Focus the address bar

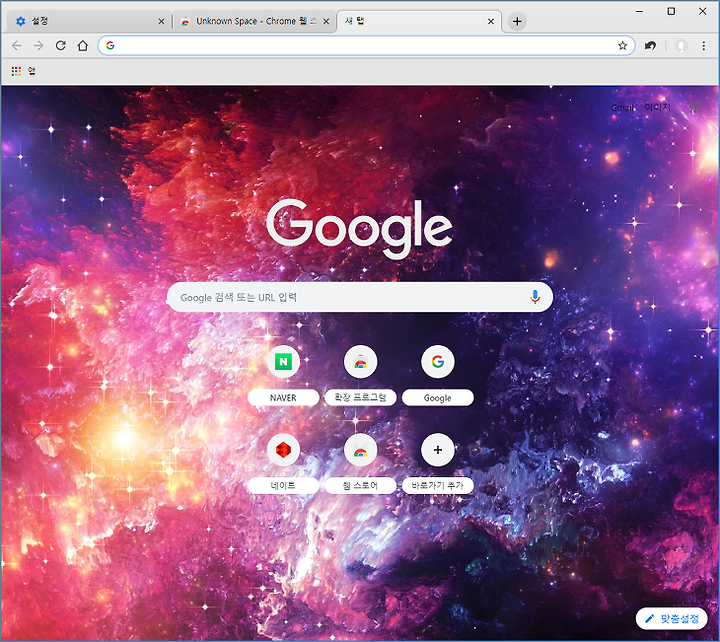point(365,45)
